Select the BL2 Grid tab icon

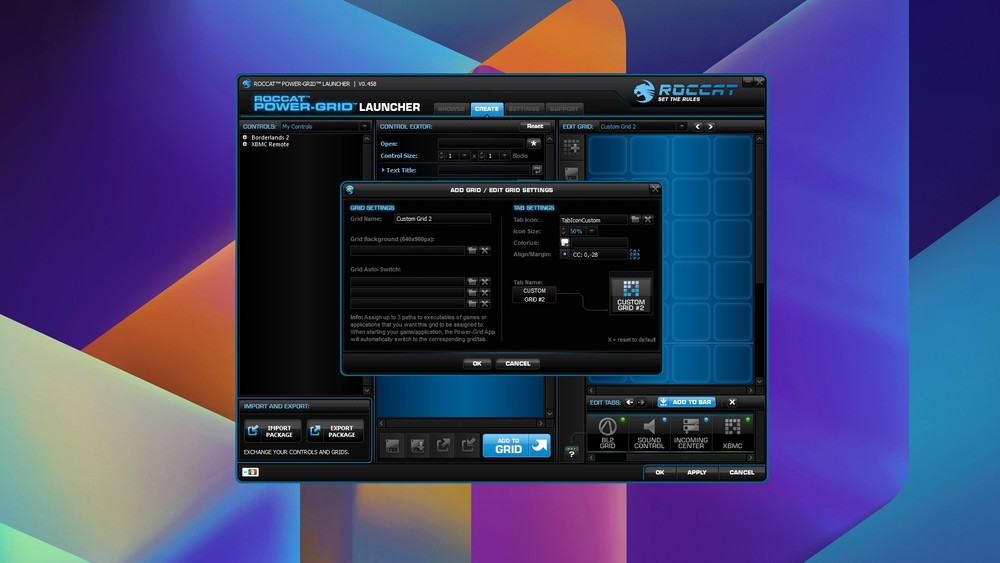click(x=608, y=434)
